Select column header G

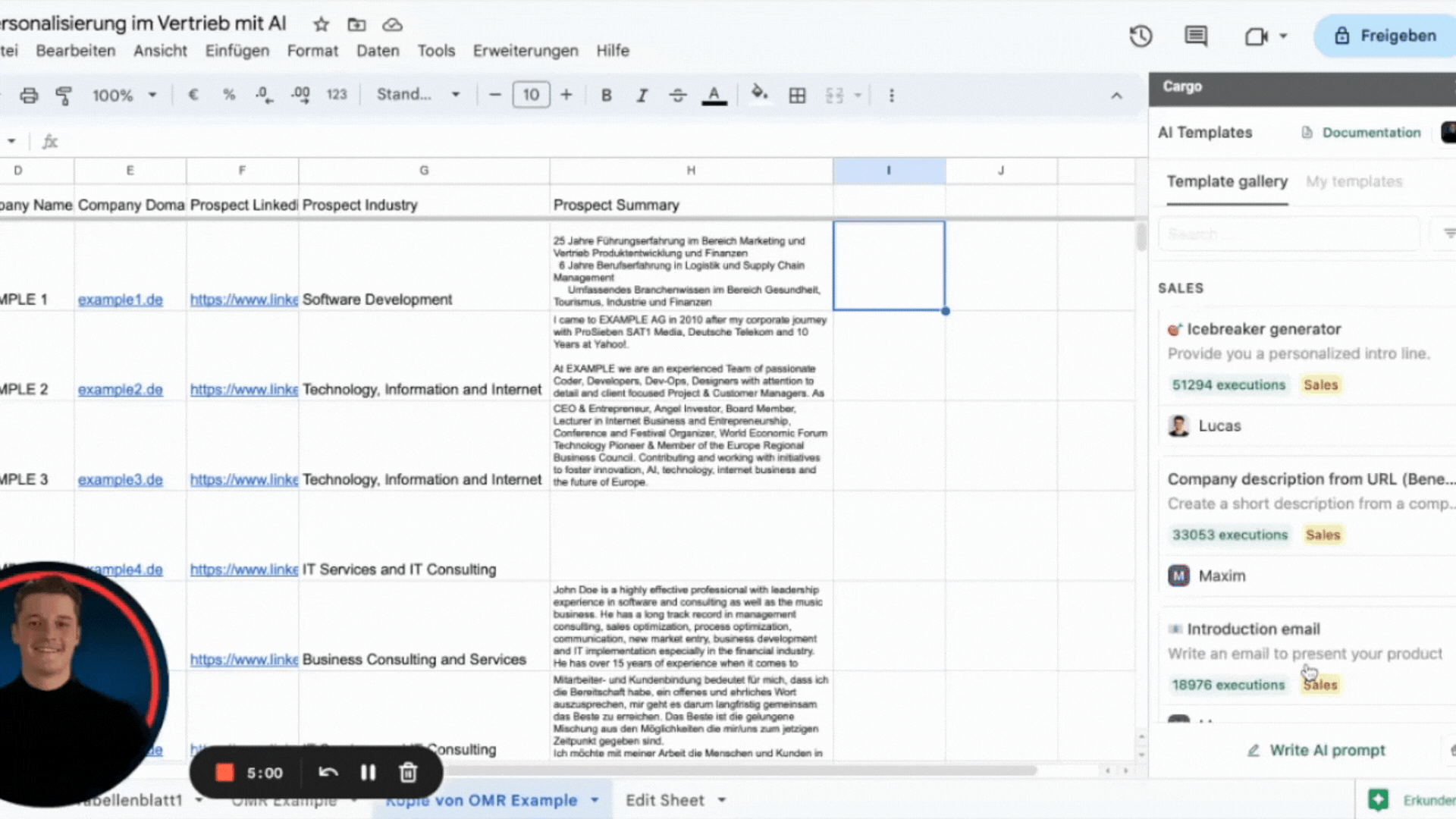(424, 171)
